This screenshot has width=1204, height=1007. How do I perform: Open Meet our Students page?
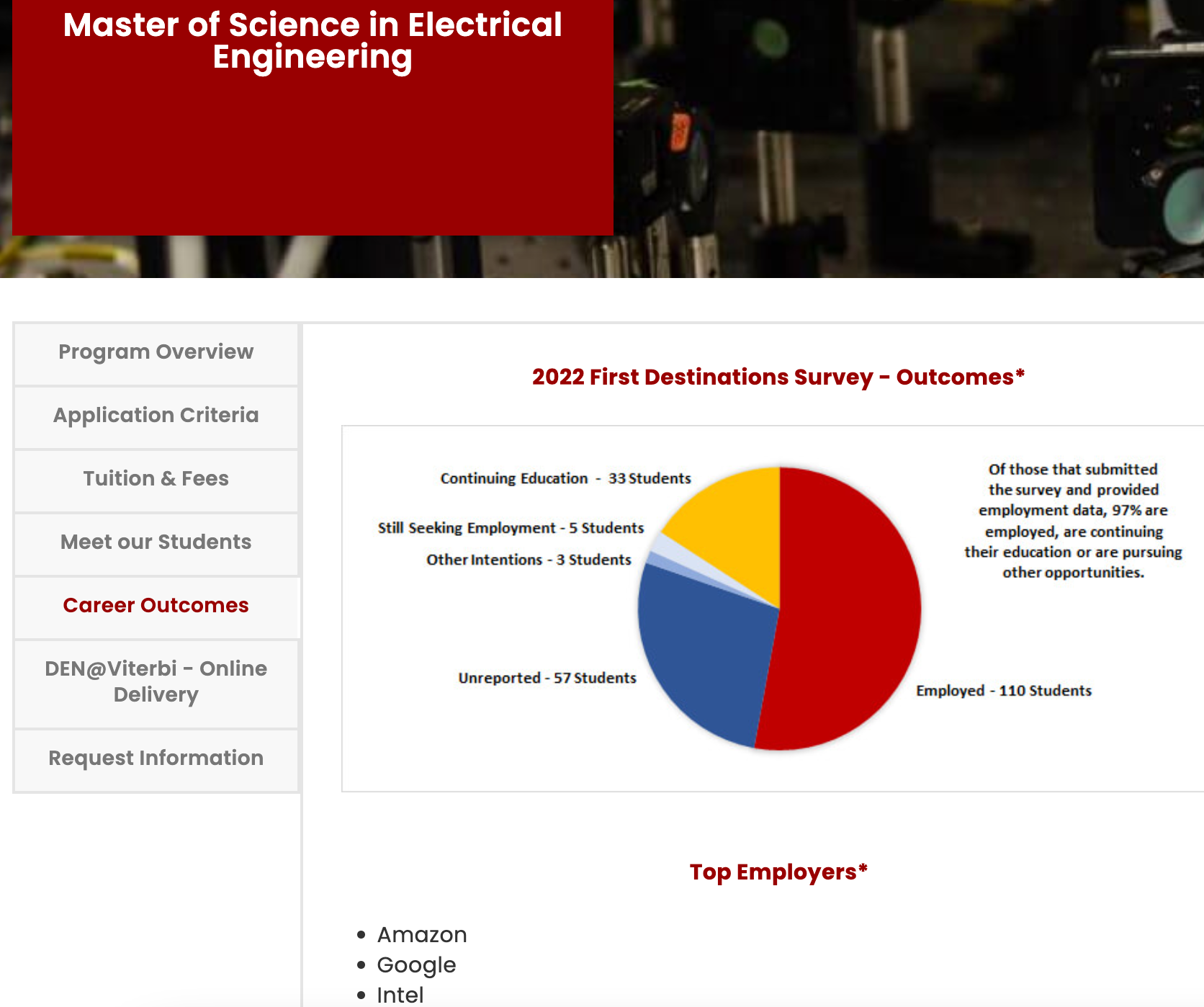156,542
